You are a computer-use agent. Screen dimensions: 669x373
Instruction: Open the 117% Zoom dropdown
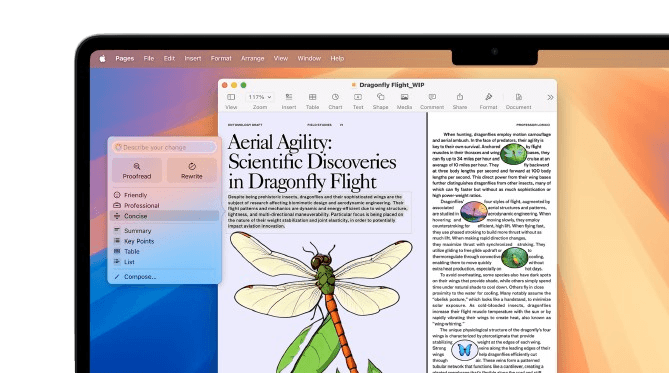[x=259, y=97]
